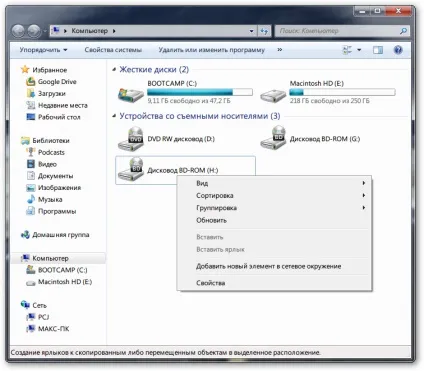Choose Добавить новый элемент в сетевое окружение
Screen dimensions: 424x371
coord(274,266)
